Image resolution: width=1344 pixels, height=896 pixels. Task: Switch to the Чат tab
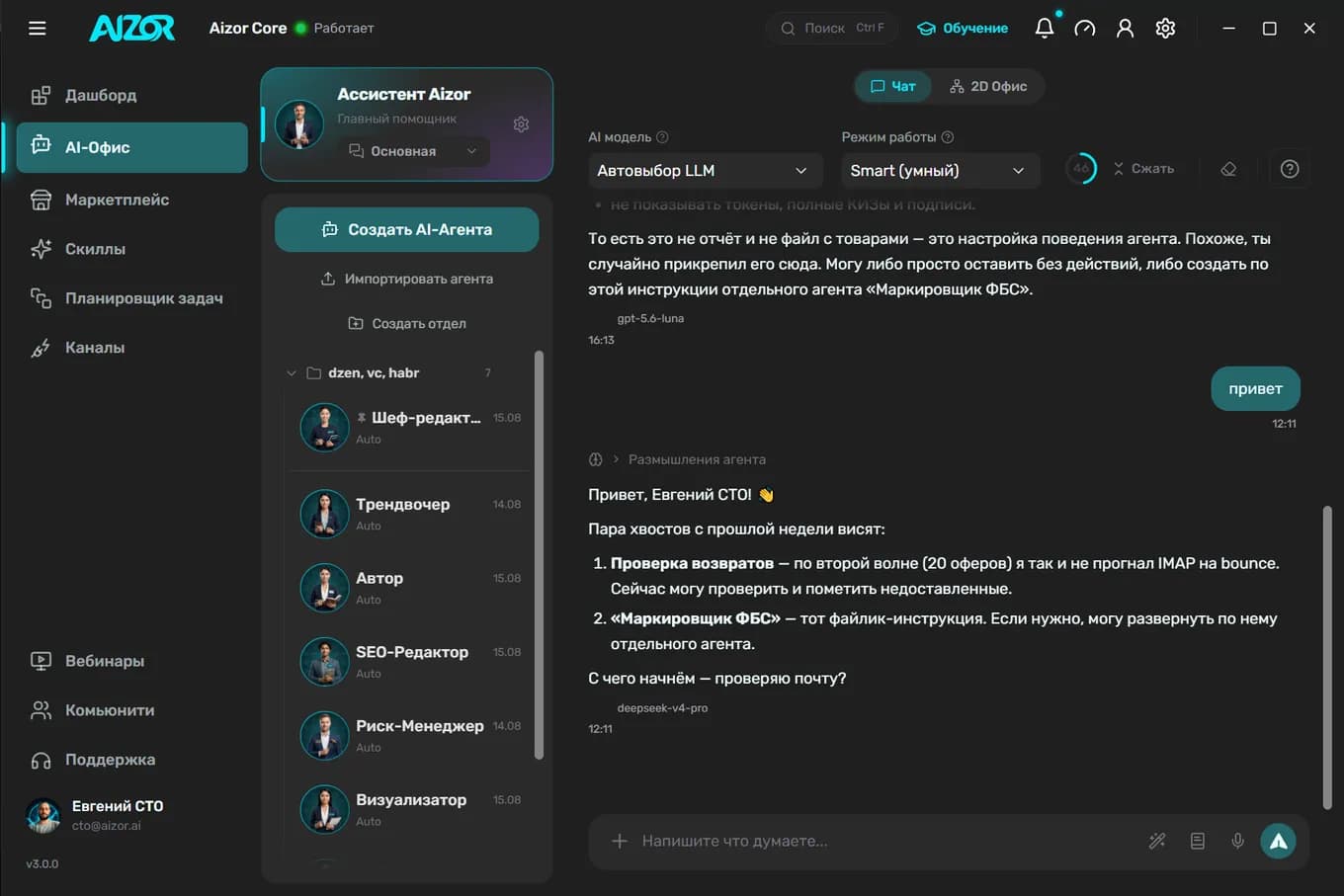(x=893, y=86)
